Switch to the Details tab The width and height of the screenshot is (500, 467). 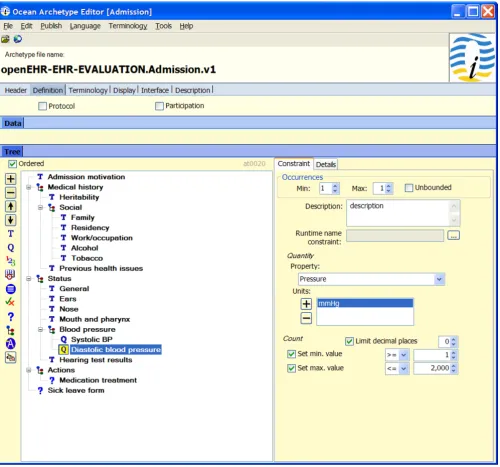pos(326,164)
